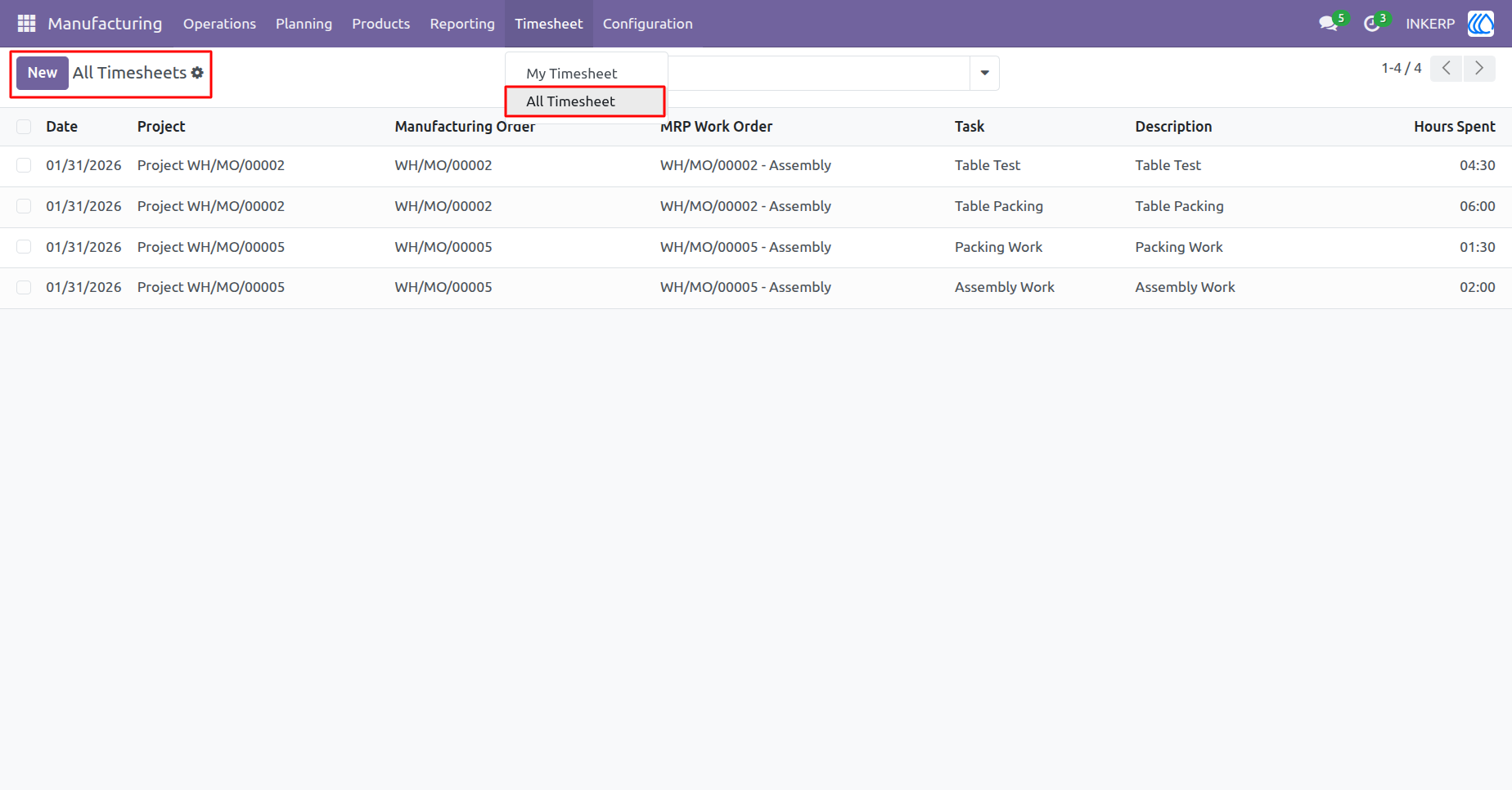The image size is (1512, 790).
Task: Check the Table Test row checkbox
Action: (24, 165)
